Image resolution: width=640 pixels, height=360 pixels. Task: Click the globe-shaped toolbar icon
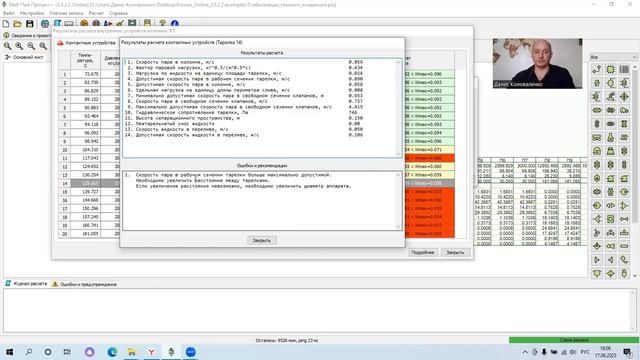(45, 24)
